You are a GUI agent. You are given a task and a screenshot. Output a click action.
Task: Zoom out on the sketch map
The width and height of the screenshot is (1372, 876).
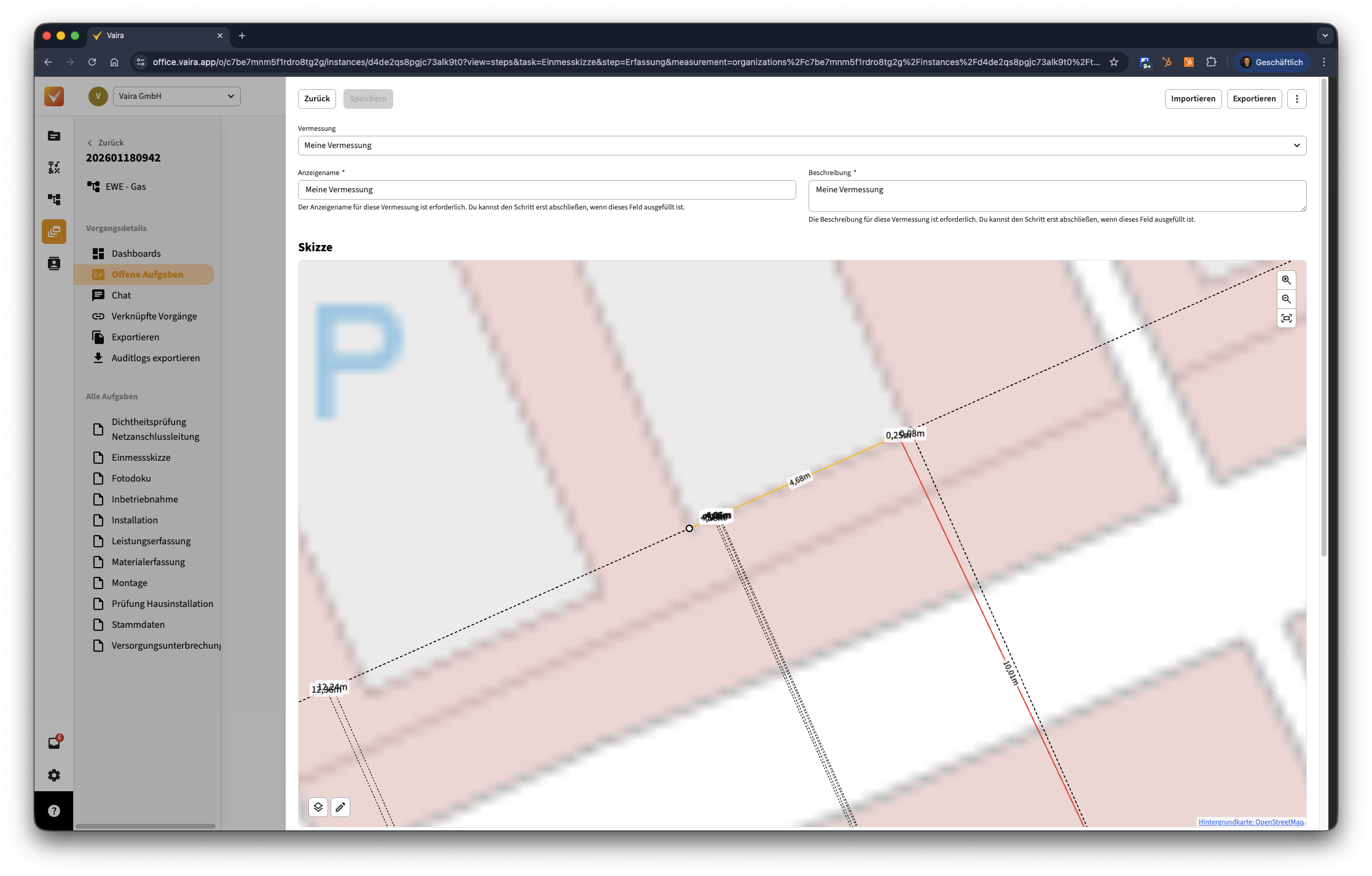(1286, 299)
